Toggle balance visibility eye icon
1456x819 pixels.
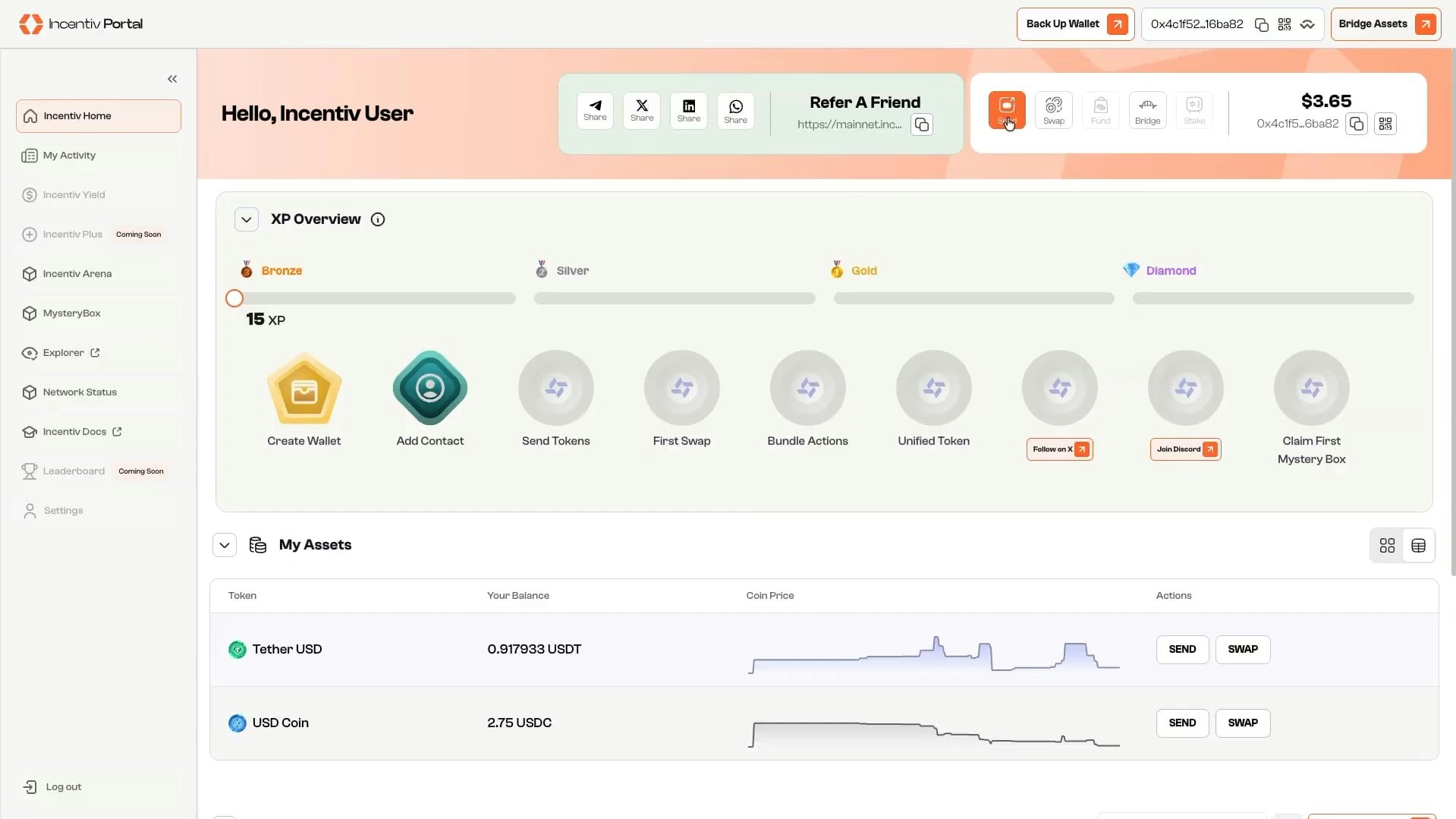(1307, 24)
